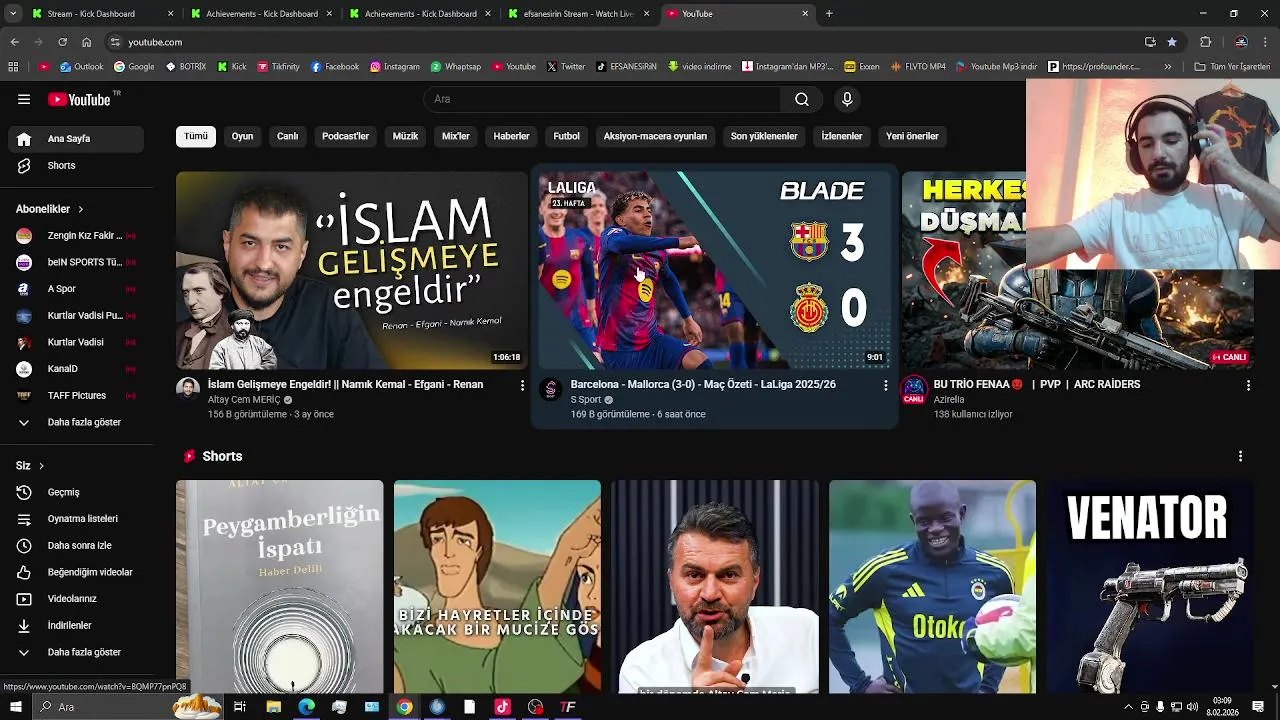Open TAFF Pictures subscription channel
This screenshot has width=1280, height=720.
pyautogui.click(x=76, y=395)
